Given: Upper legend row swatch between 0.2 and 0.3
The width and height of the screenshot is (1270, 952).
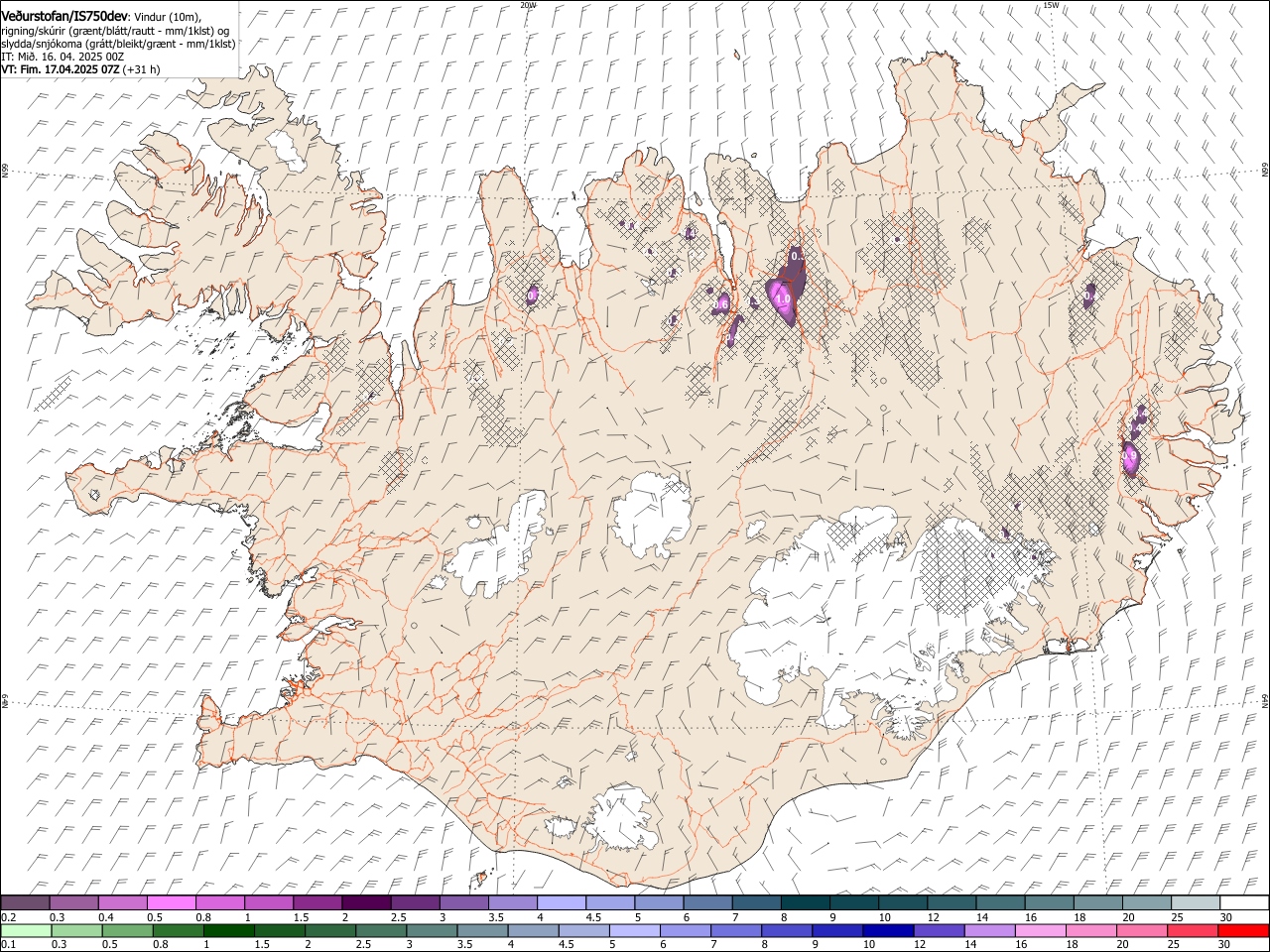Looking at the screenshot, I should (x=25, y=902).
